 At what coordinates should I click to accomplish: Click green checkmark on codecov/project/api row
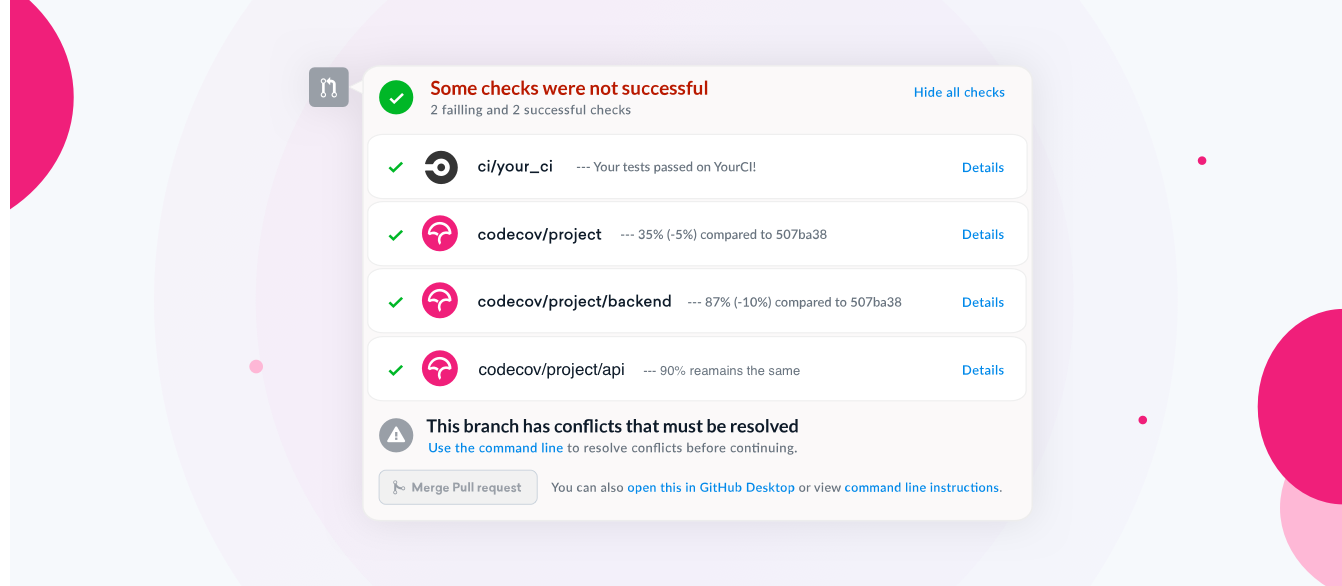[x=396, y=370]
